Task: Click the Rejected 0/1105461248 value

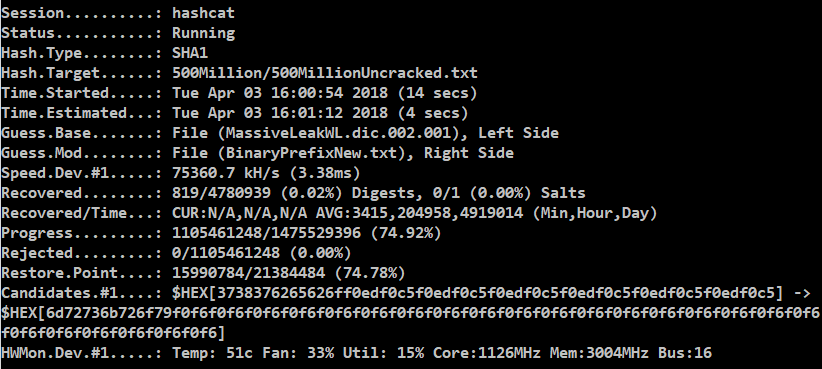Action: (226, 253)
